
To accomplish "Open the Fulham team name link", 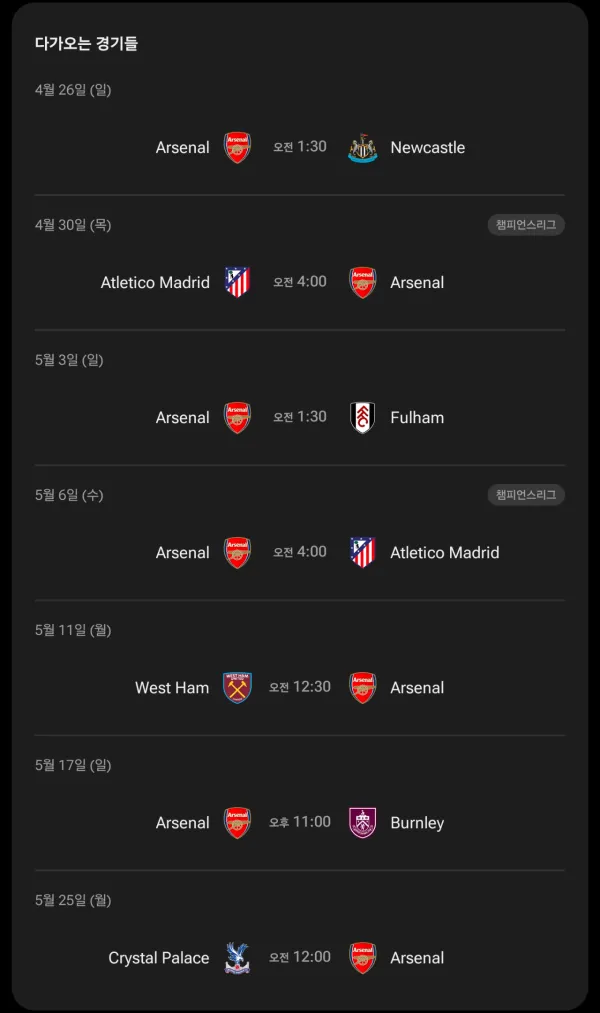I will click(417, 418).
